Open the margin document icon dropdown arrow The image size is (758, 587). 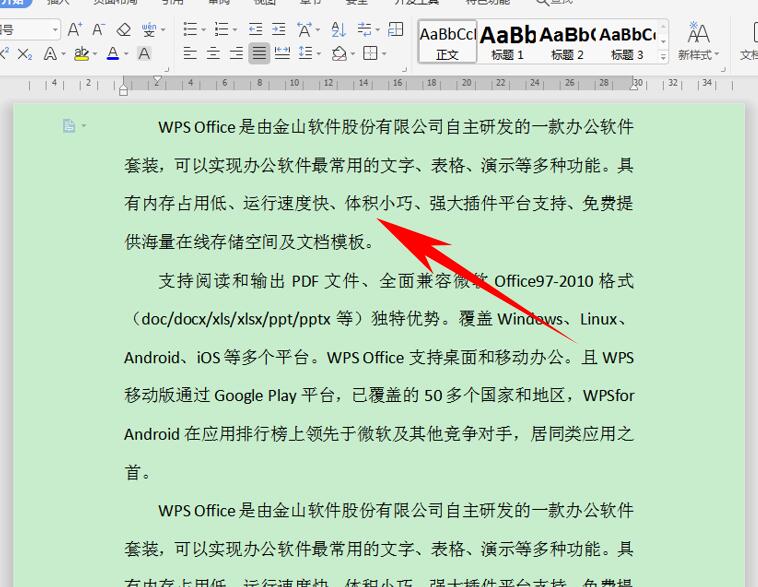84,126
